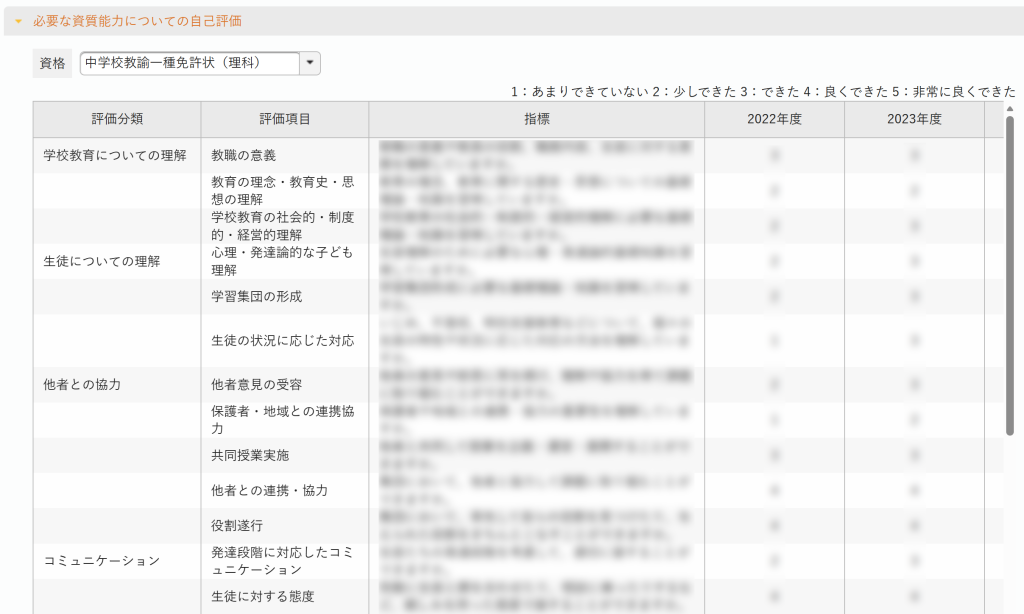Click the 他者意見の受容 cell
This screenshot has width=1024, height=614.
[x=256, y=385]
